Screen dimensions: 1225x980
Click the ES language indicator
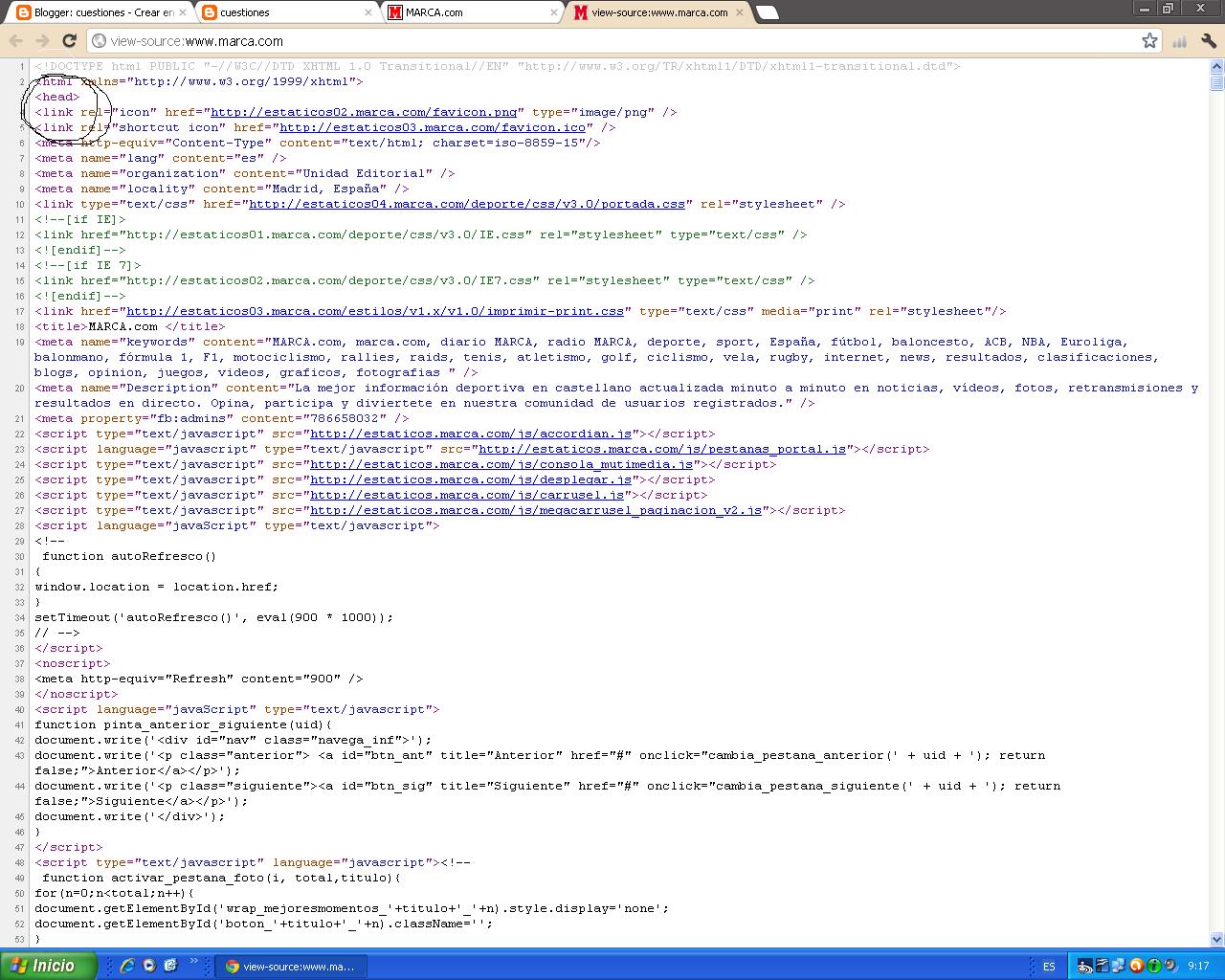click(x=1049, y=967)
